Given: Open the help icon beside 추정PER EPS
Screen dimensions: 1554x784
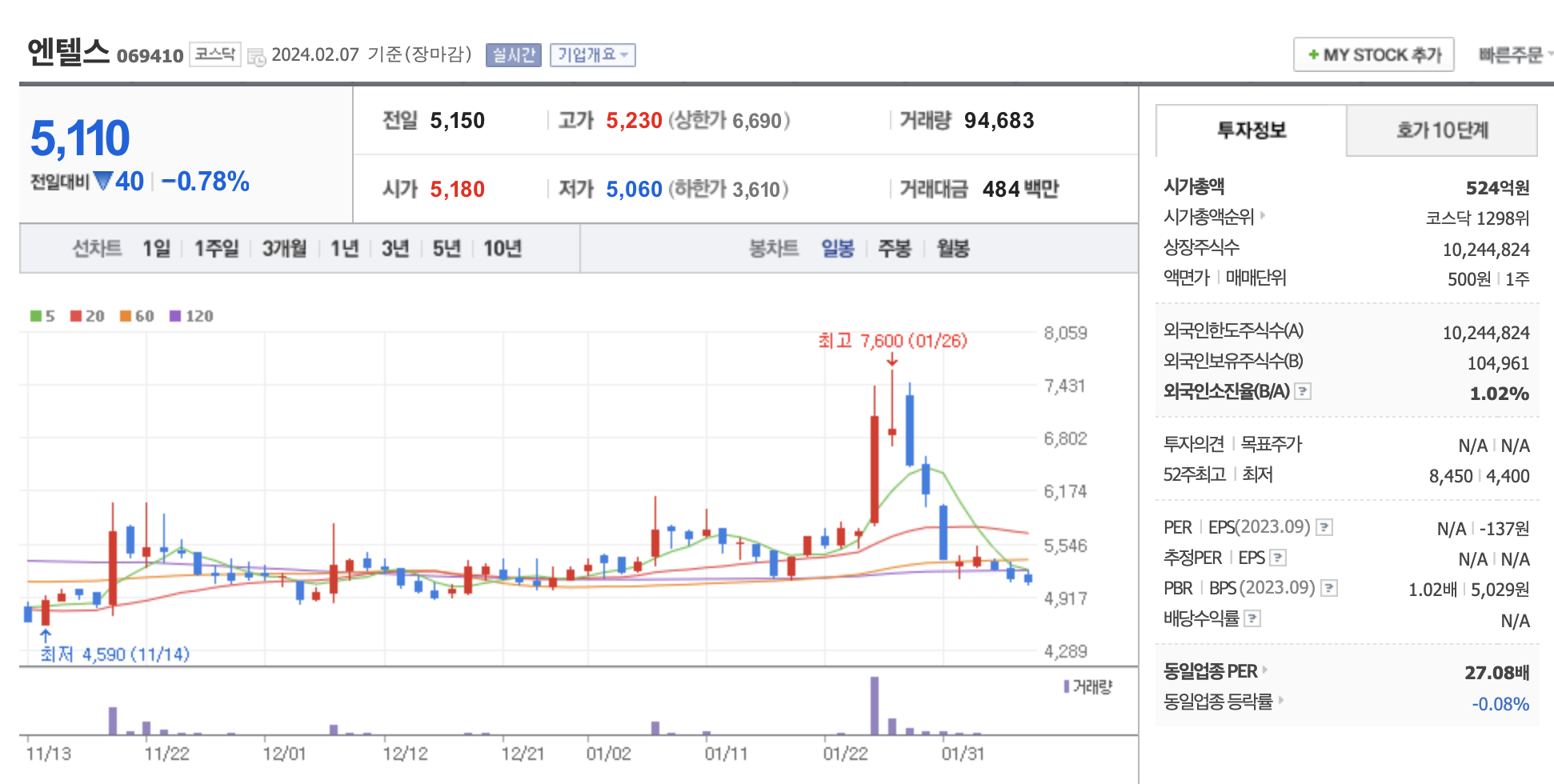Looking at the screenshot, I should tap(1278, 558).
